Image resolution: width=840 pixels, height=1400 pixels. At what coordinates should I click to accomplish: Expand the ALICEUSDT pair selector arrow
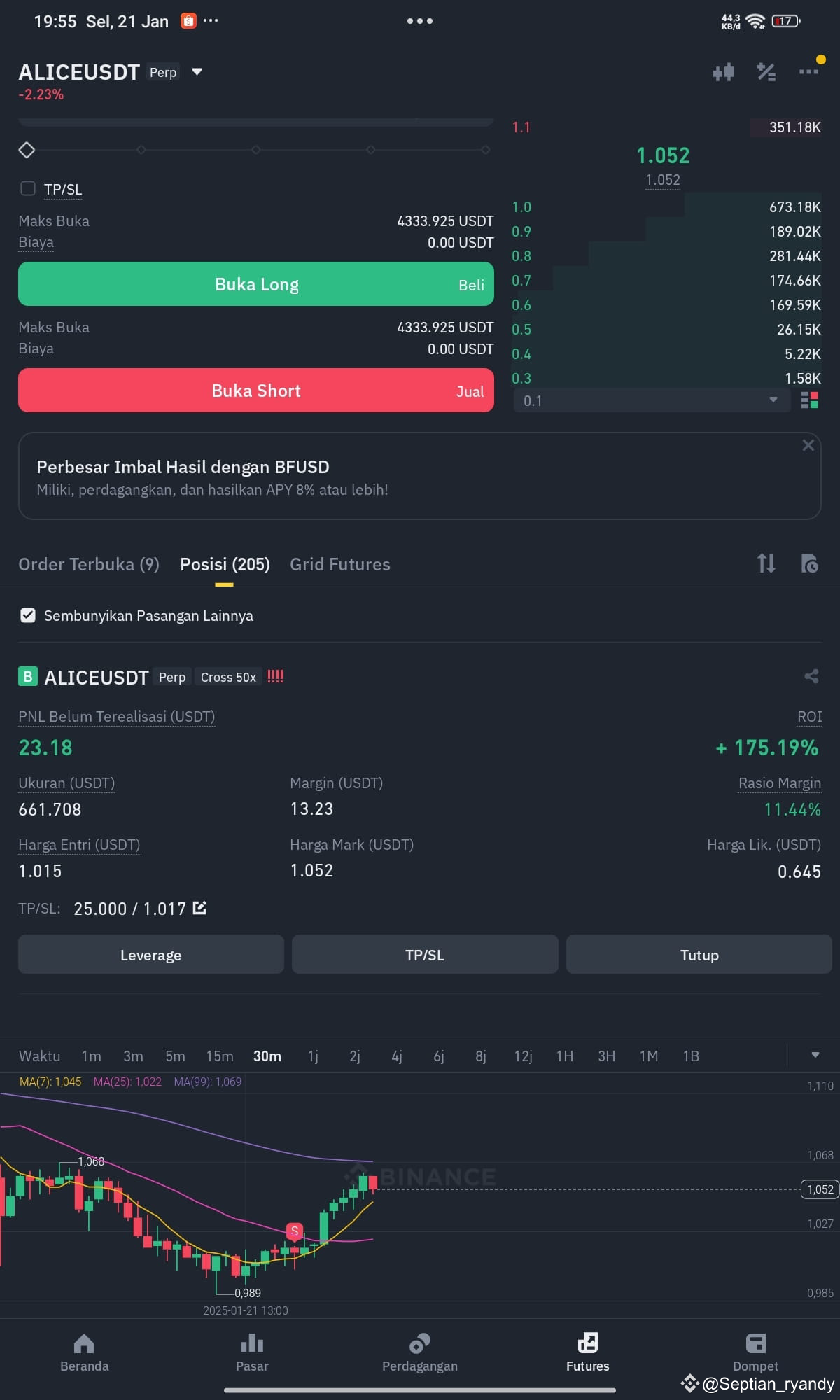(197, 71)
